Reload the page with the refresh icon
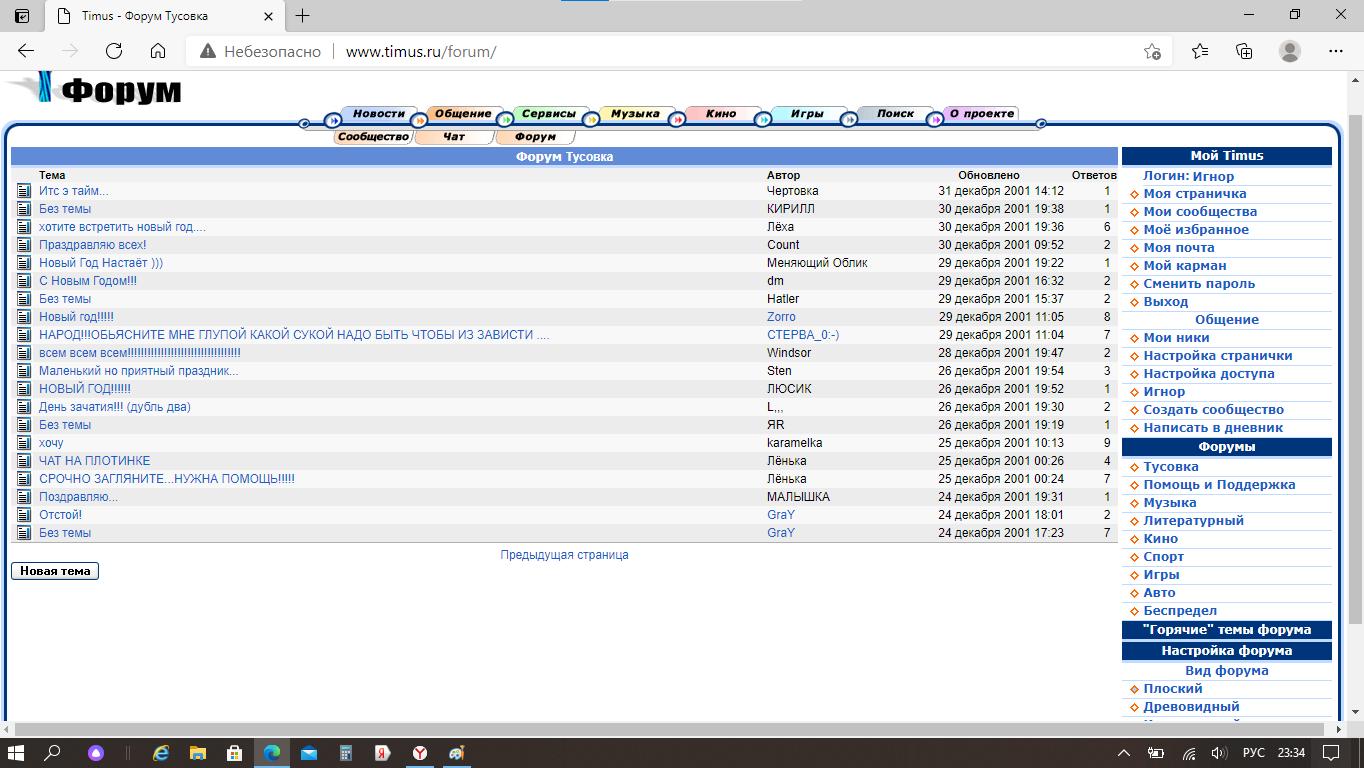Image resolution: width=1364 pixels, height=768 pixels. tap(114, 51)
